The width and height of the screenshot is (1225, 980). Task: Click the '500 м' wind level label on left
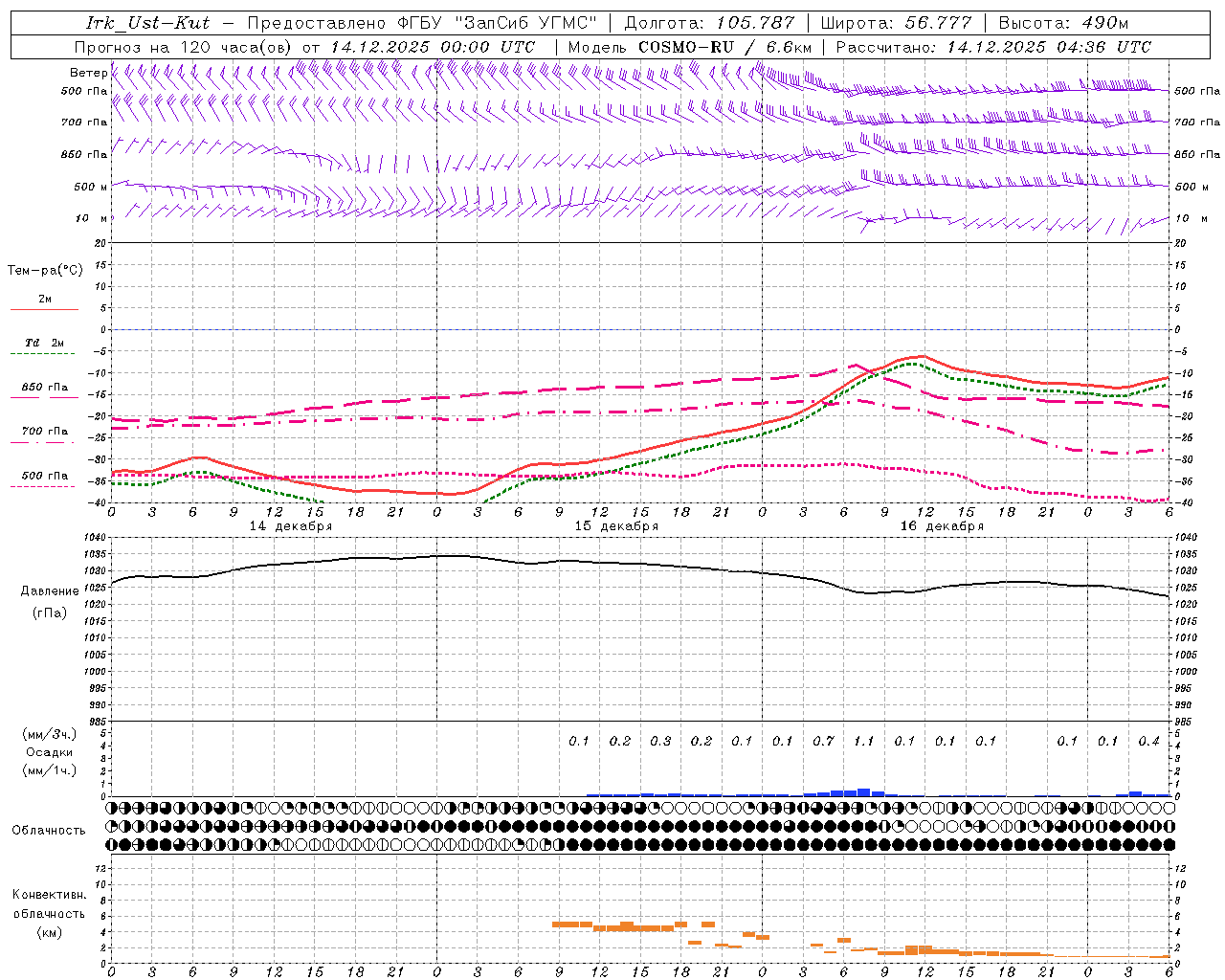coord(91,187)
